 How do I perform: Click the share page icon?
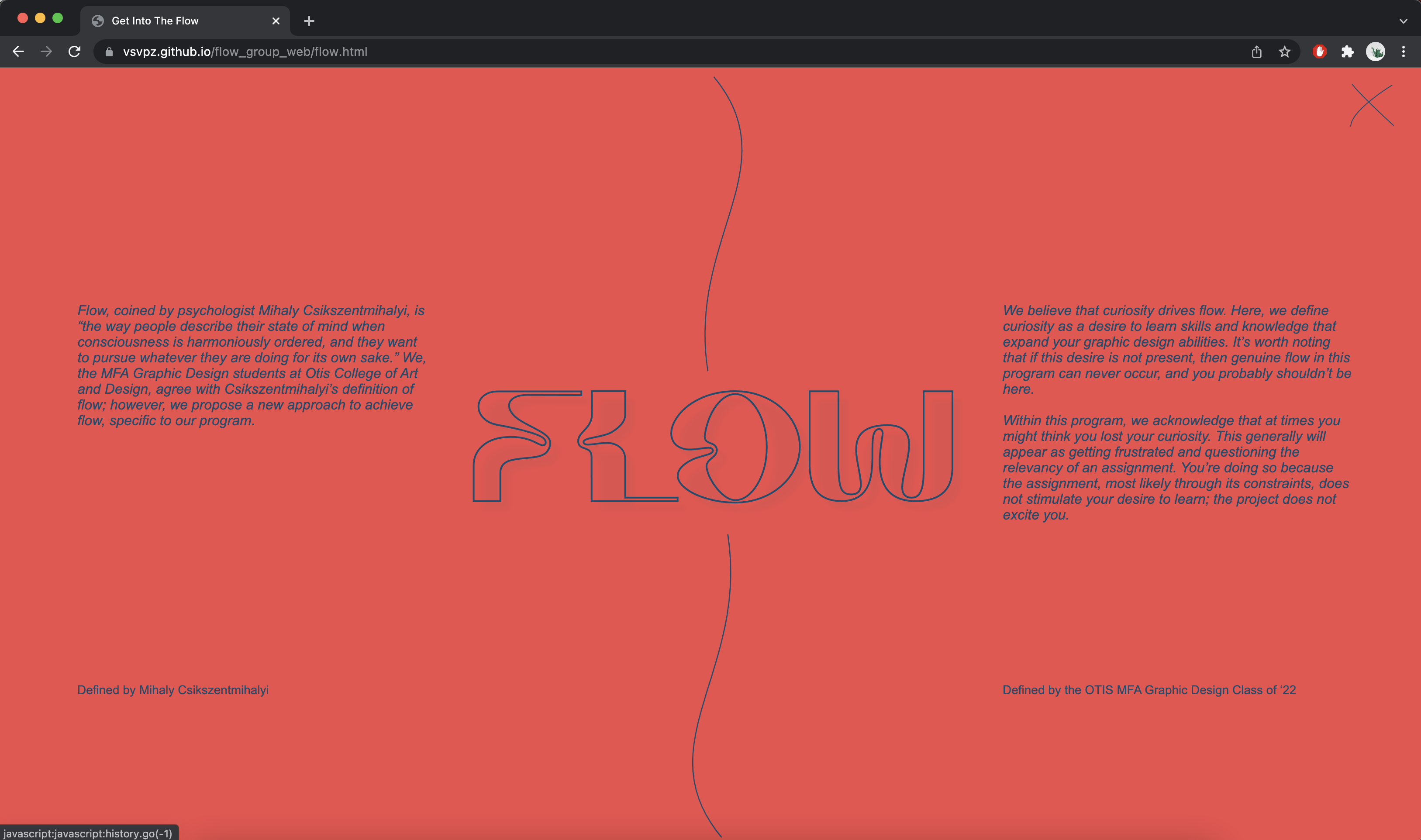(x=1256, y=52)
